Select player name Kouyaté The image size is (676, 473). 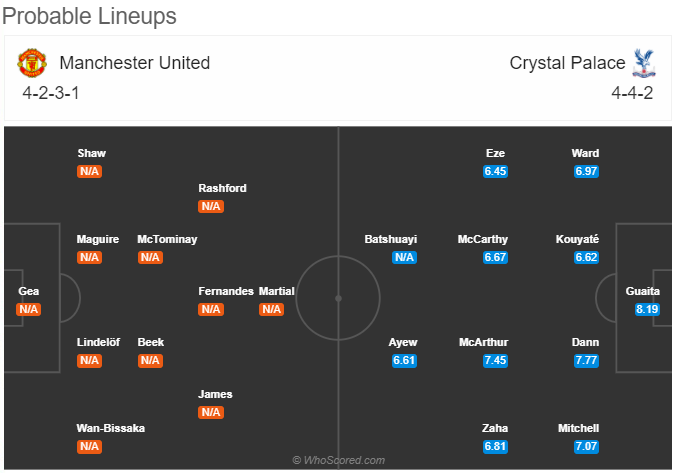click(577, 239)
